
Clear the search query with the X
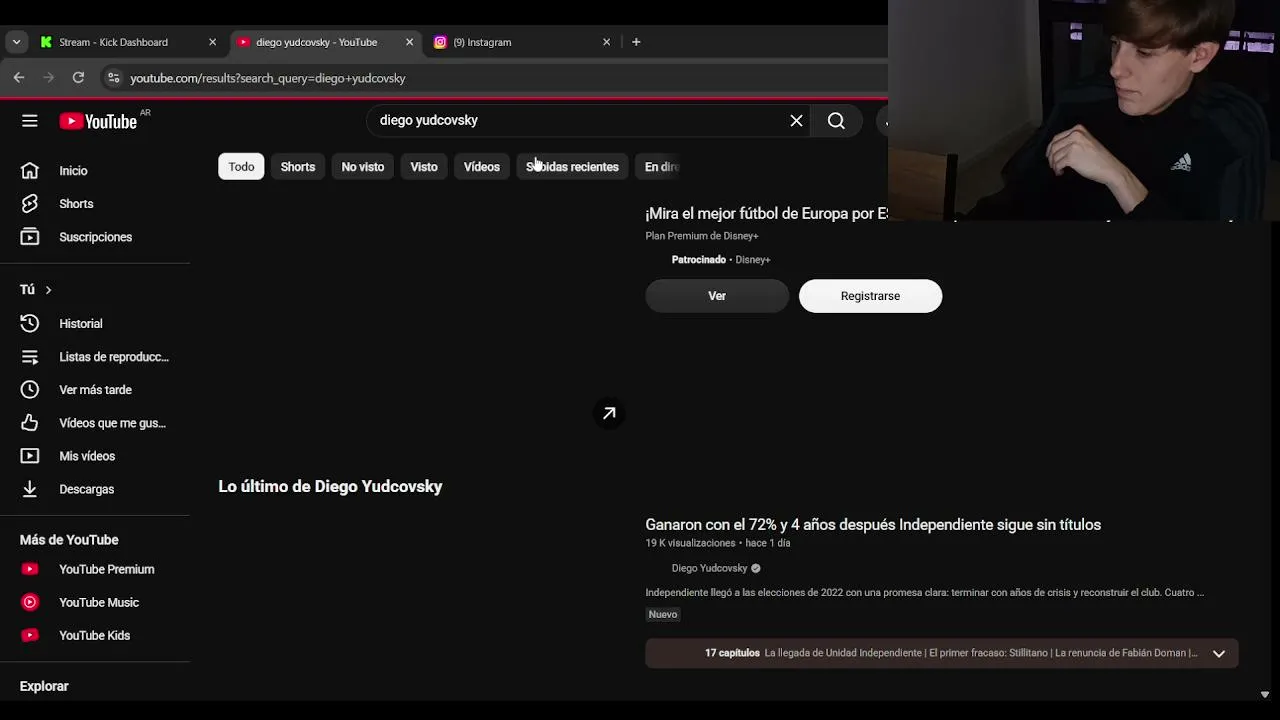click(796, 121)
